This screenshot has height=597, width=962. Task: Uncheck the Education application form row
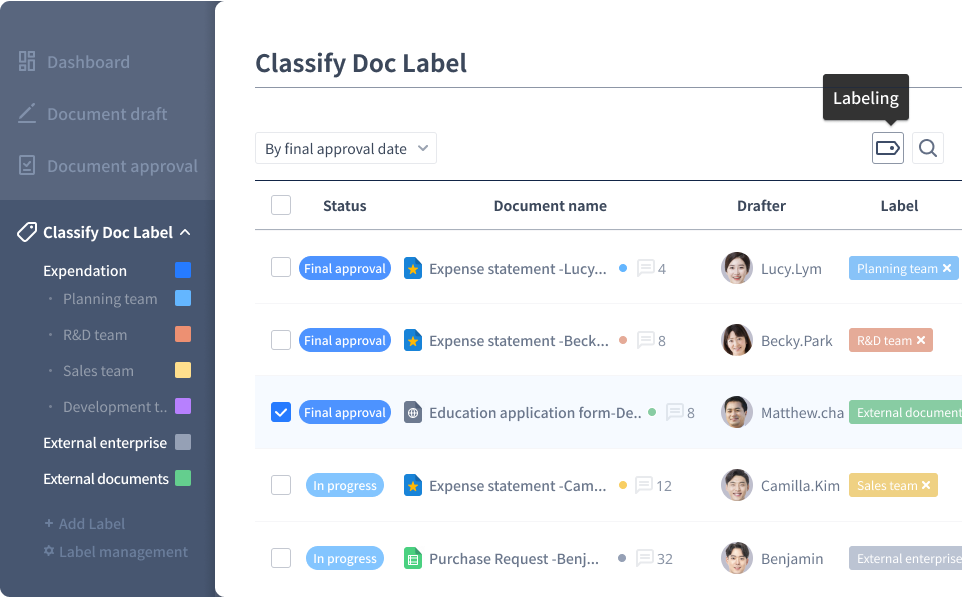point(281,412)
